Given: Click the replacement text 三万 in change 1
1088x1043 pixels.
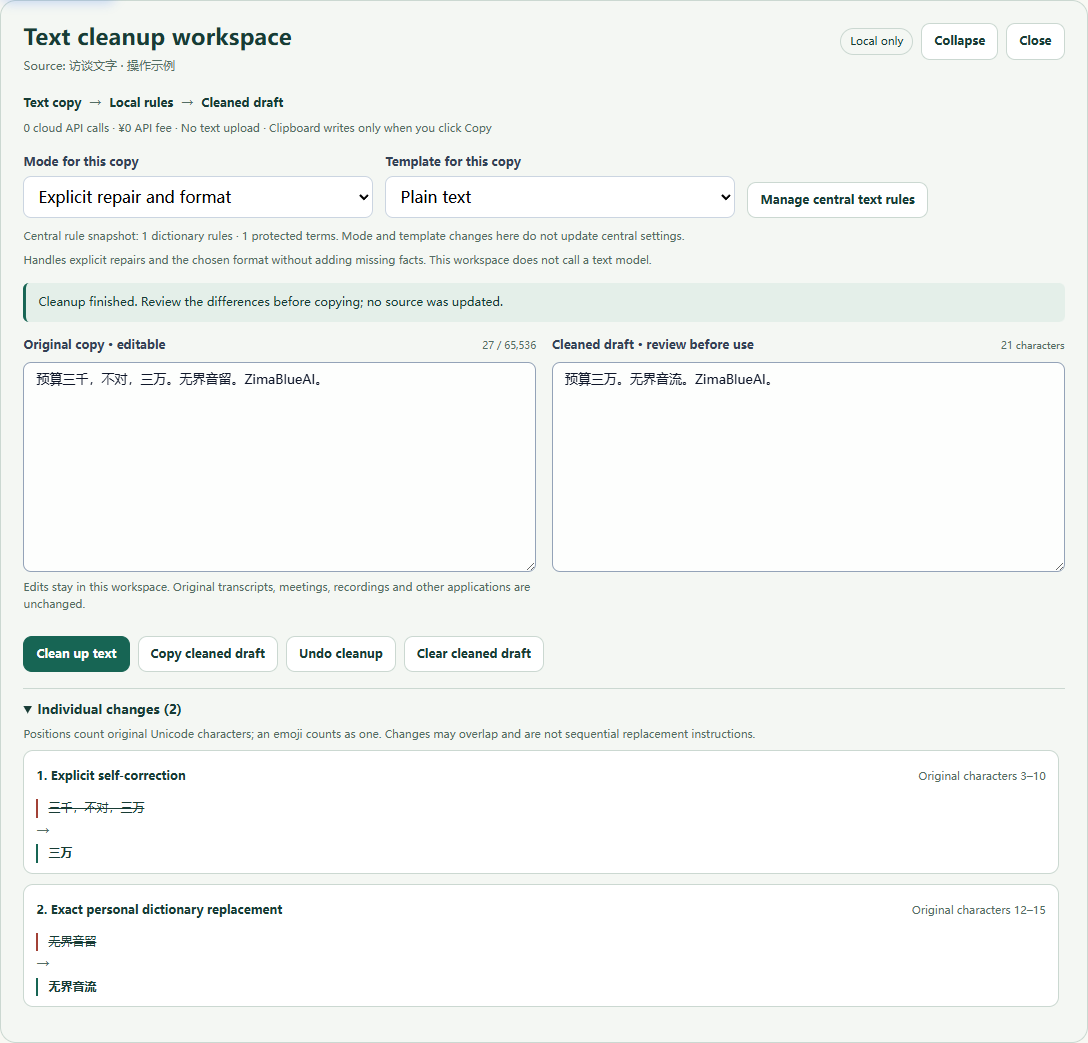Looking at the screenshot, I should coord(60,853).
